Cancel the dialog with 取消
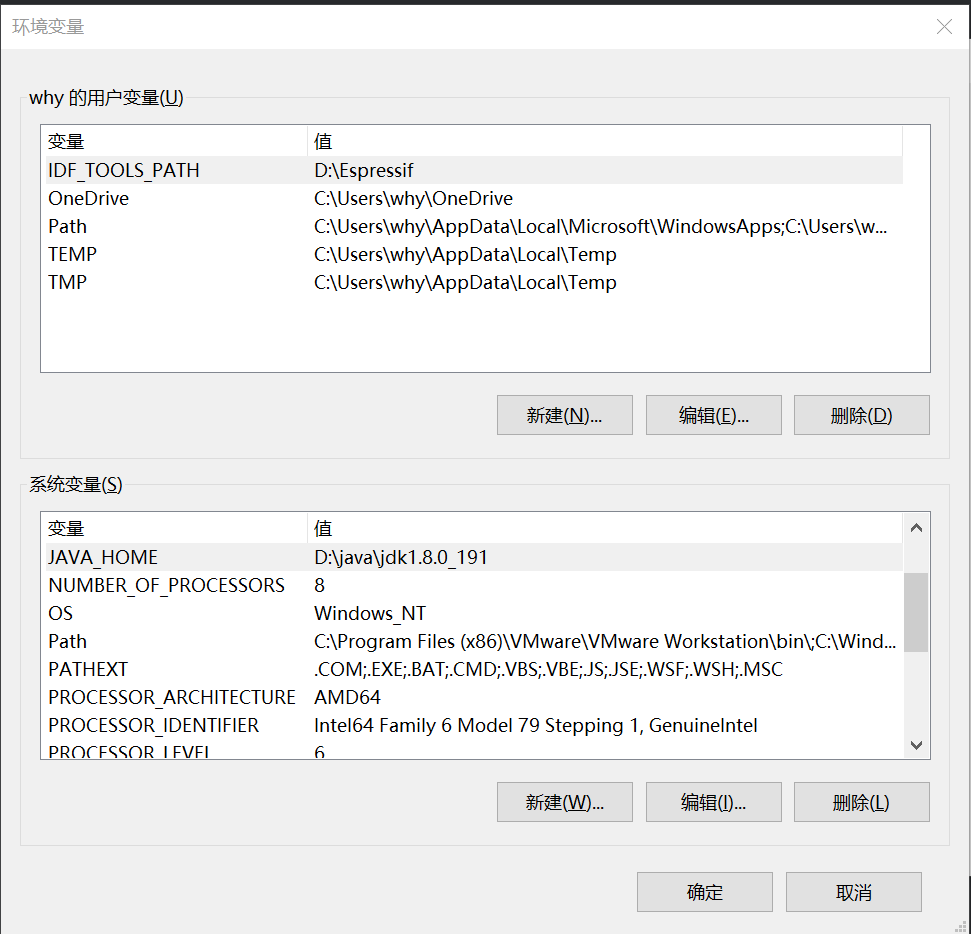Screen dimensions: 971x934 (x=853, y=892)
